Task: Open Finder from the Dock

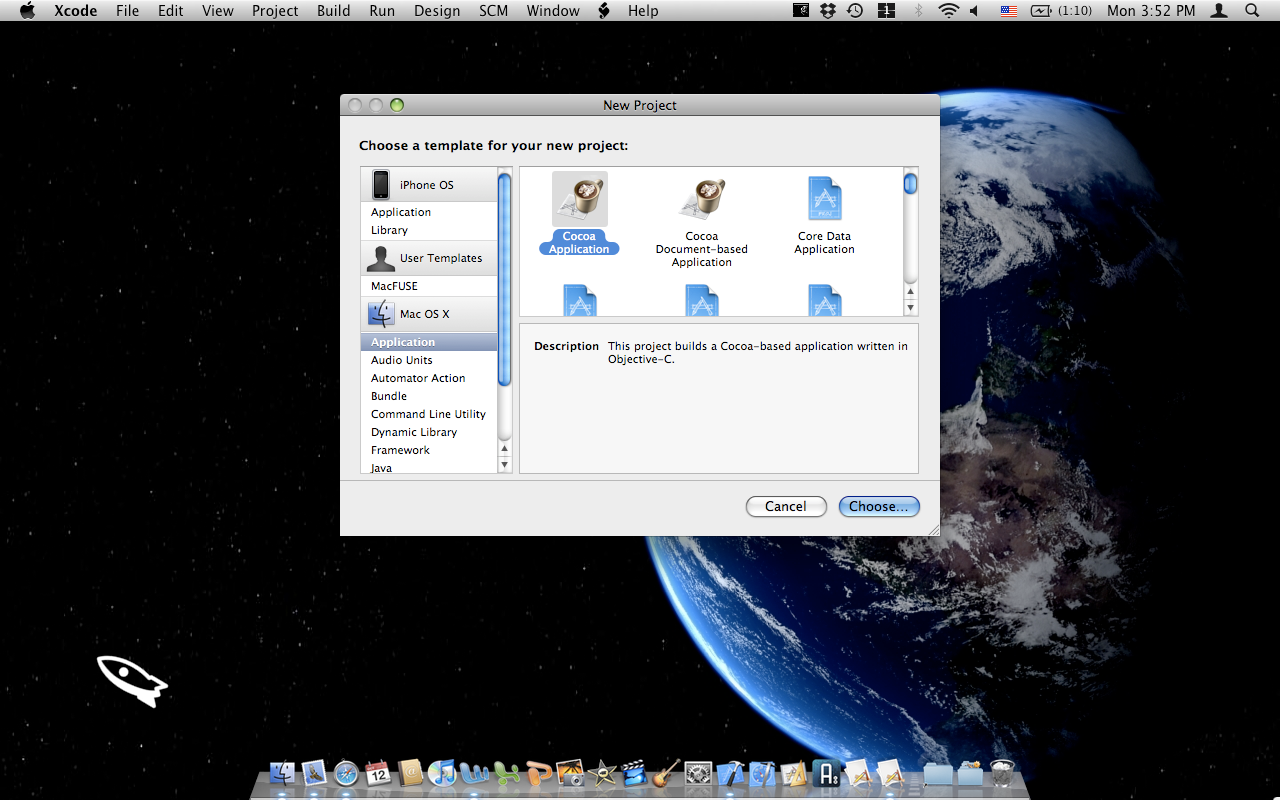Action: click(283, 773)
